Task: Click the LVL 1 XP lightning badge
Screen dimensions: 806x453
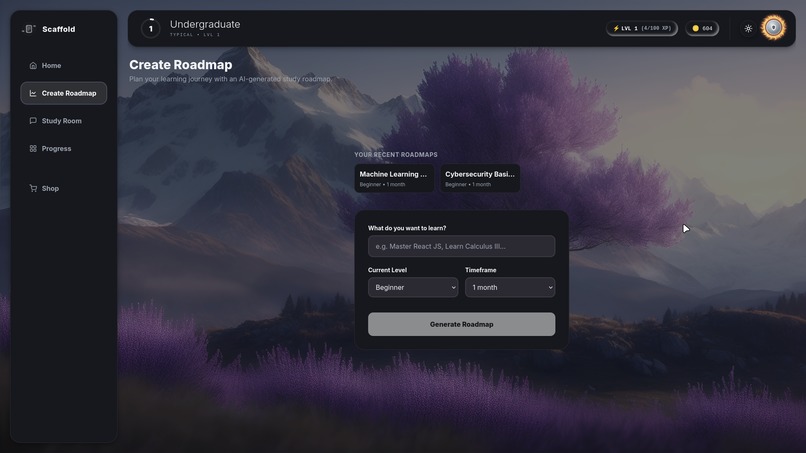Action: point(642,28)
